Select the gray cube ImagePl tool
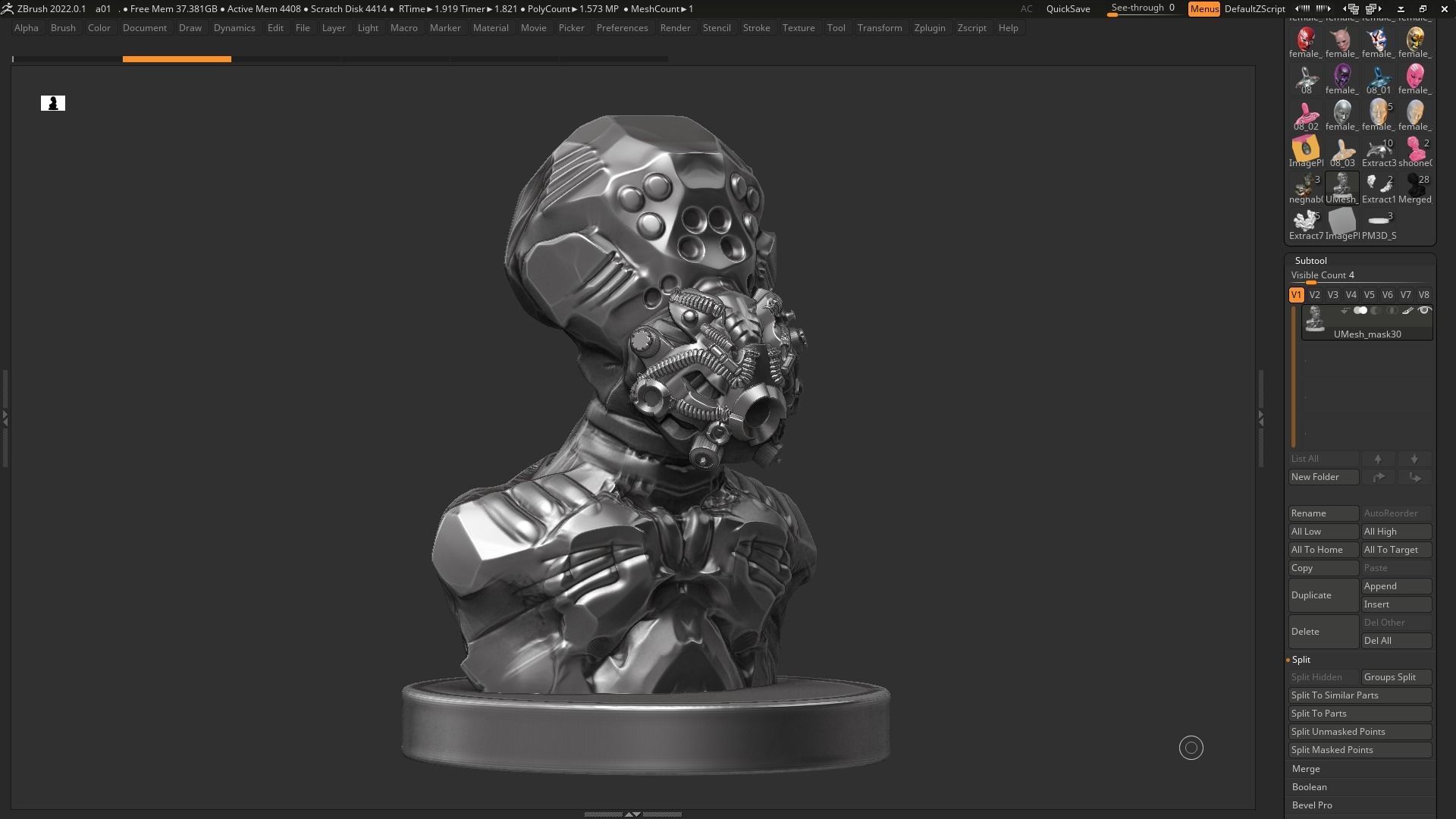Viewport: 1456px width, 819px height. click(x=1342, y=223)
